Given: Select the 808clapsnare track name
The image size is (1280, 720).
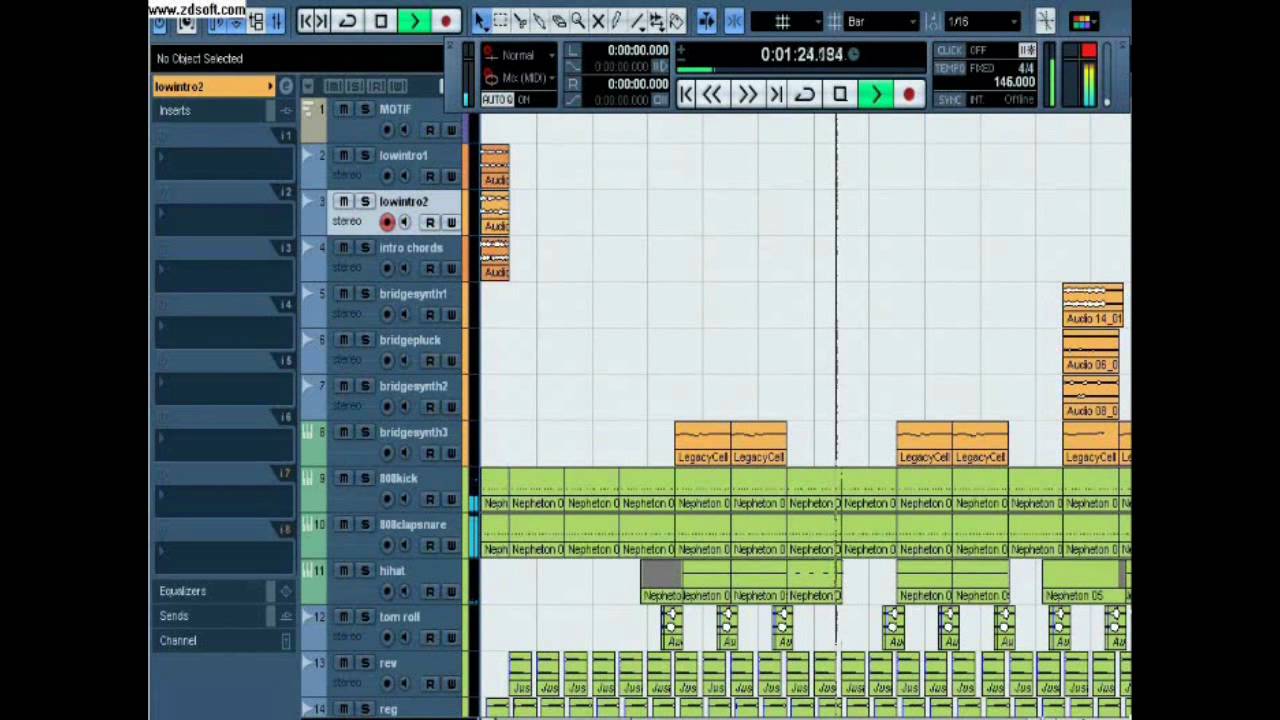Looking at the screenshot, I should 413,524.
